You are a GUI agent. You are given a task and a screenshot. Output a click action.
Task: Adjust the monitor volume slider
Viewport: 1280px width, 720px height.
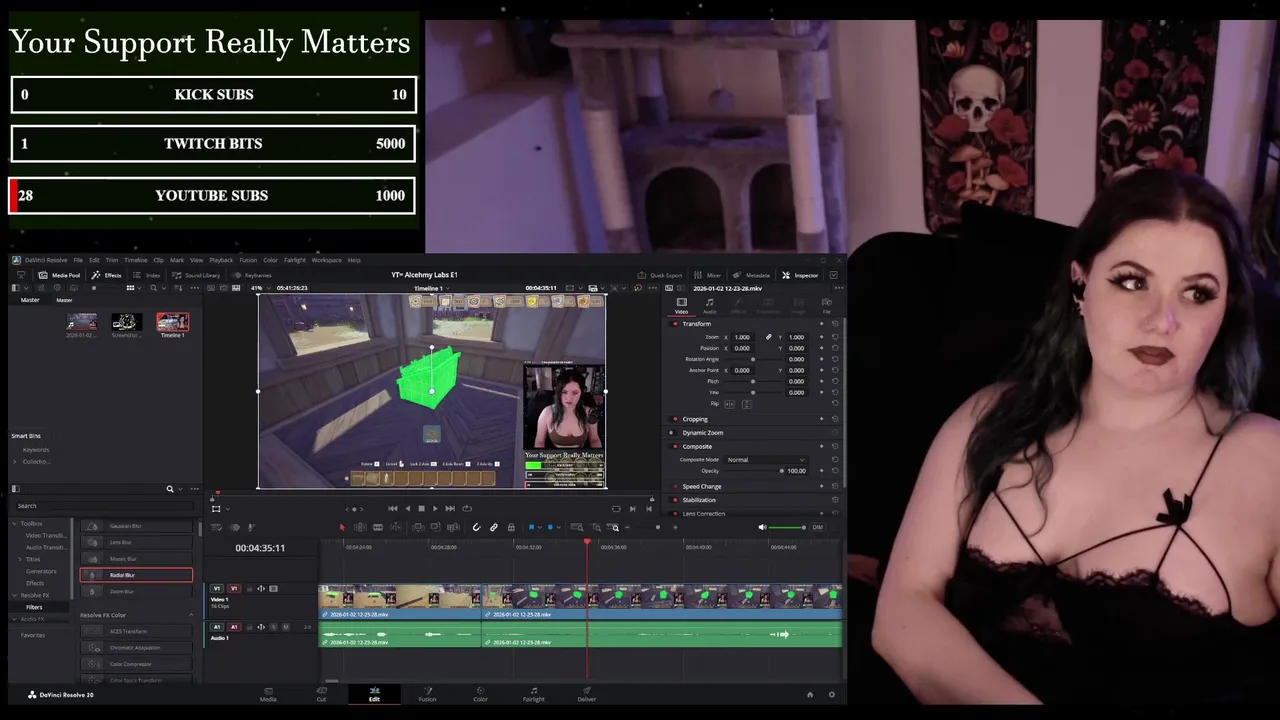click(x=788, y=527)
